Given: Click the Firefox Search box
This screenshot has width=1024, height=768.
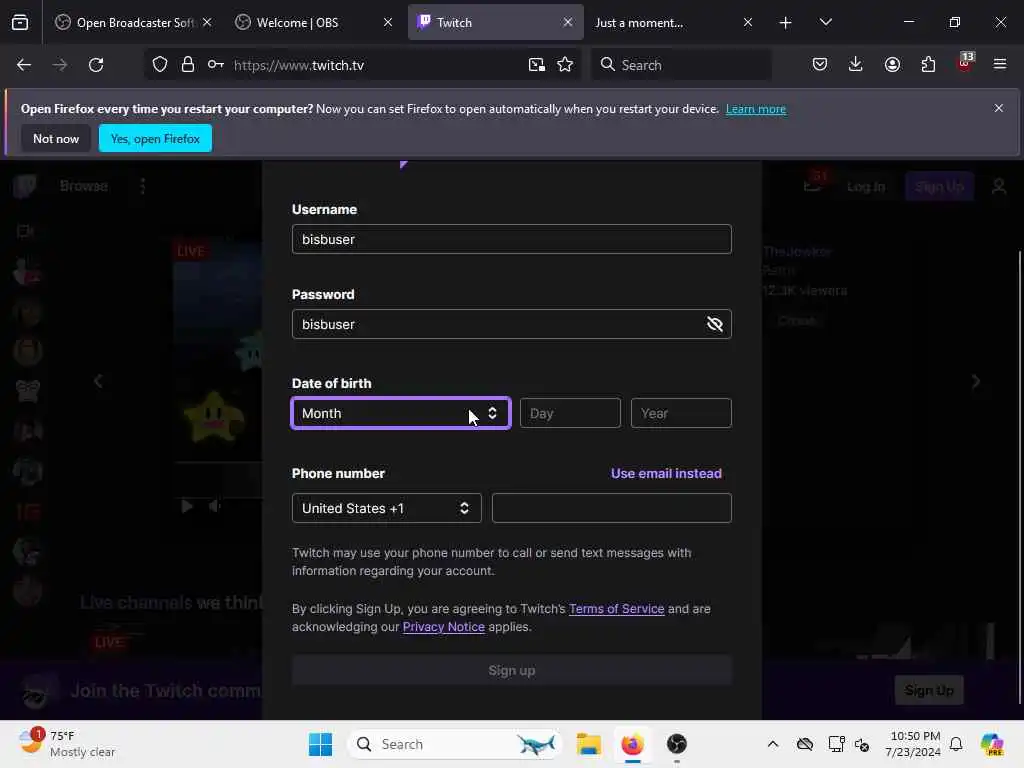Looking at the screenshot, I should 681,65.
